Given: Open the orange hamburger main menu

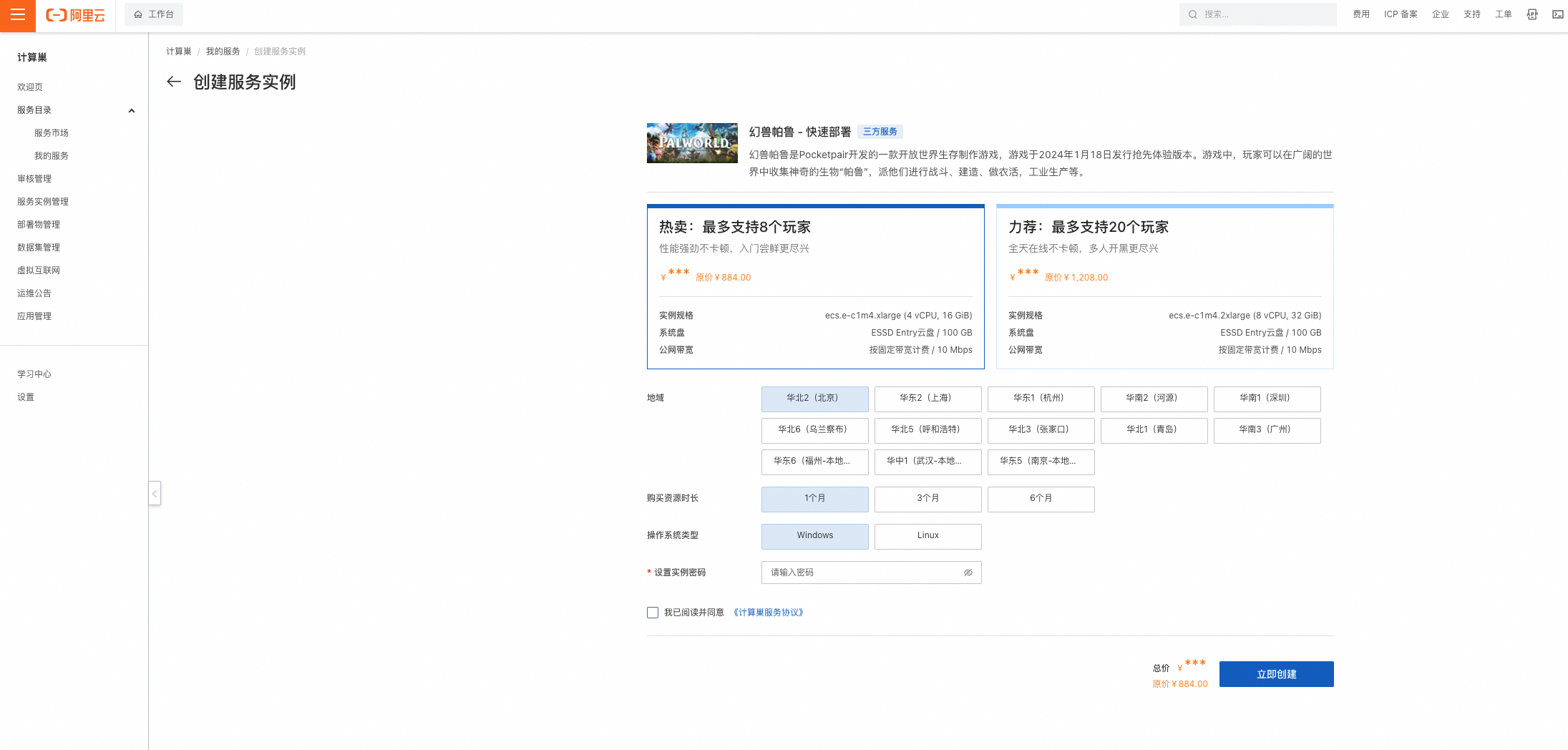Looking at the screenshot, I should (18, 15).
